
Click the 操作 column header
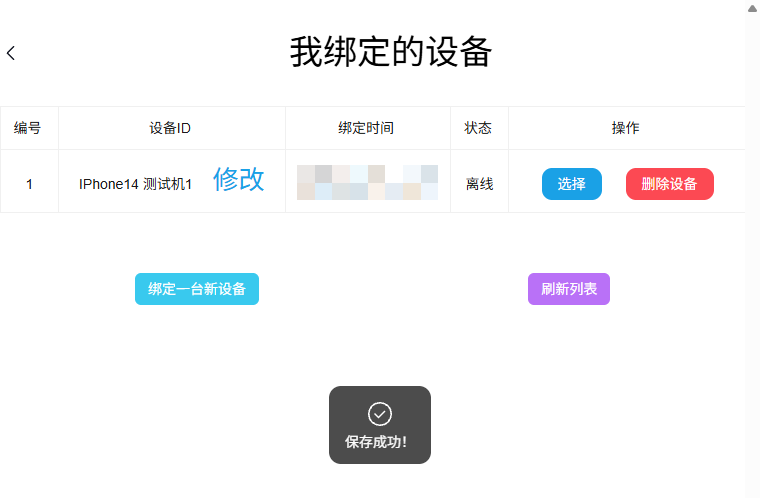(x=625, y=128)
